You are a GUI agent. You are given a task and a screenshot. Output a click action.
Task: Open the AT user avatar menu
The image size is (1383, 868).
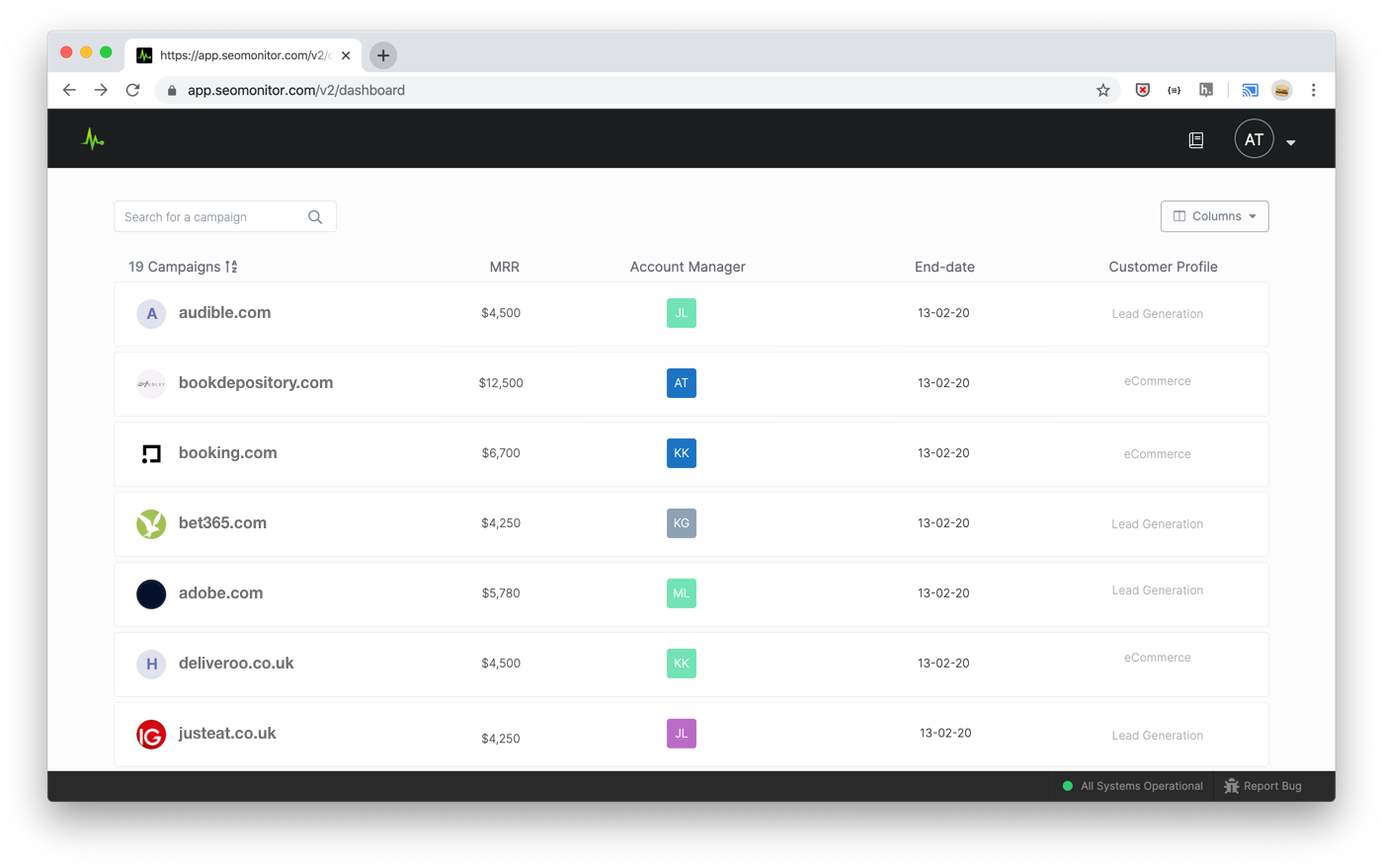(1254, 139)
